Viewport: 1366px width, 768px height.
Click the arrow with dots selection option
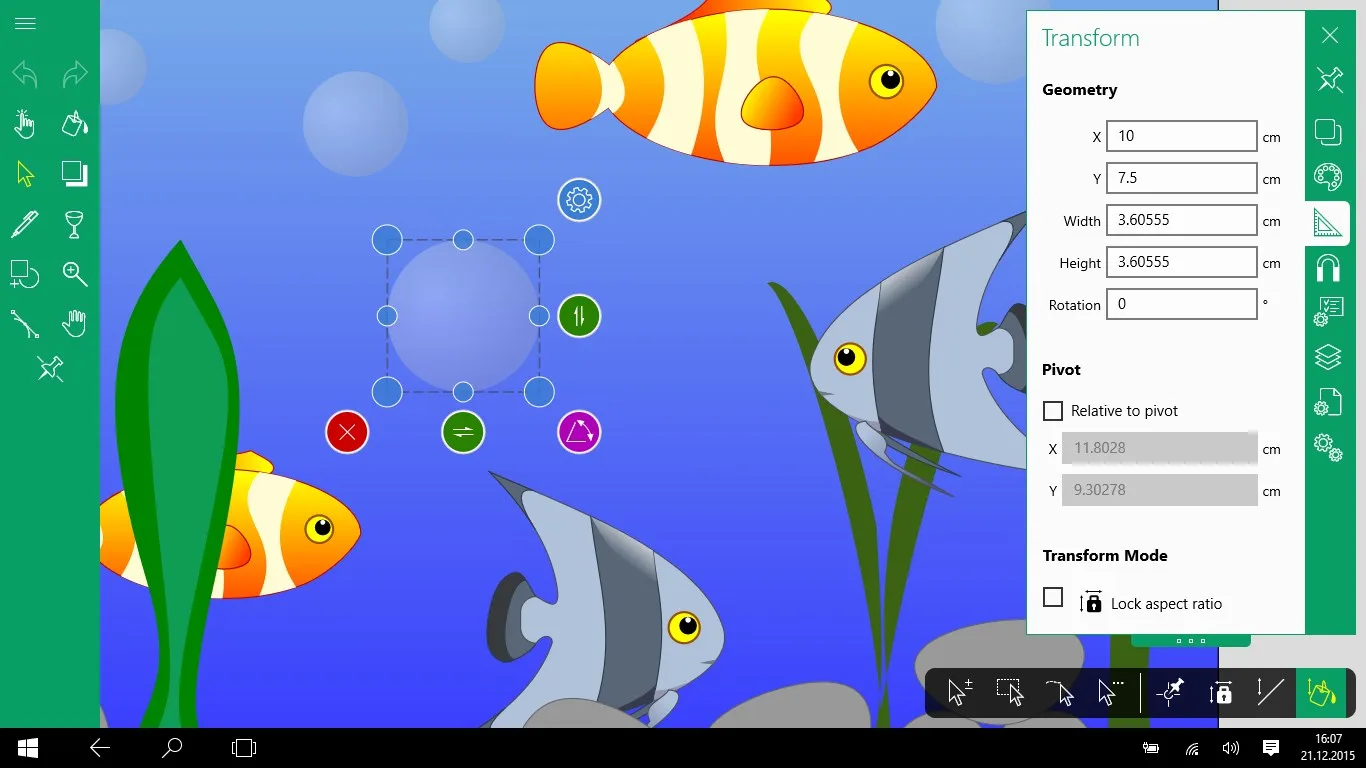pyautogui.click(x=1110, y=692)
